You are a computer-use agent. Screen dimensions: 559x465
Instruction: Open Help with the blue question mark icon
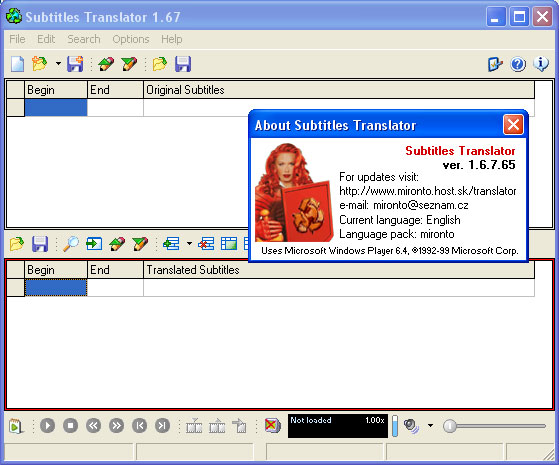pos(518,64)
